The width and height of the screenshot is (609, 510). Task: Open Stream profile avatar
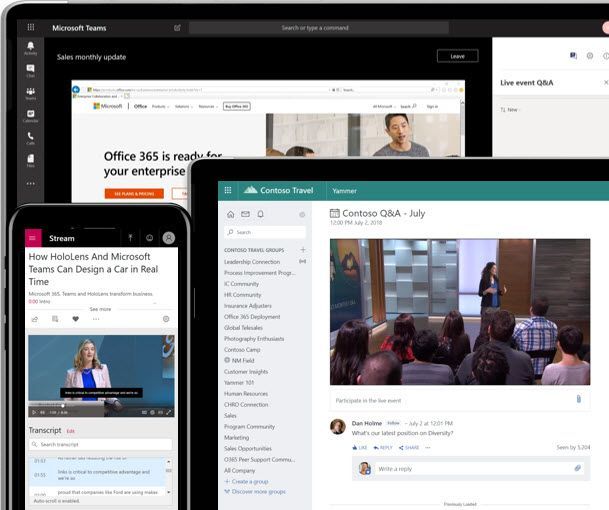click(x=169, y=238)
